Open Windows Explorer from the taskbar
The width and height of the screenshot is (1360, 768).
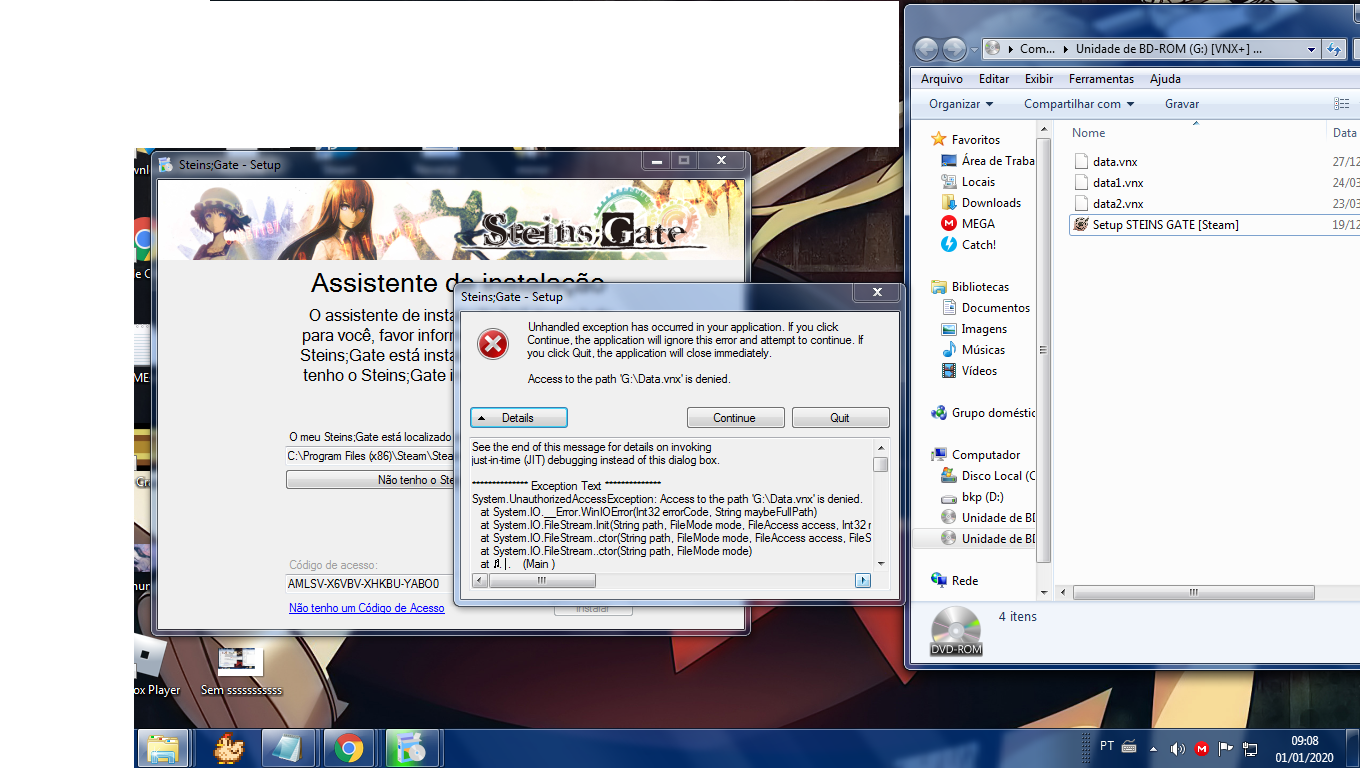(x=164, y=748)
